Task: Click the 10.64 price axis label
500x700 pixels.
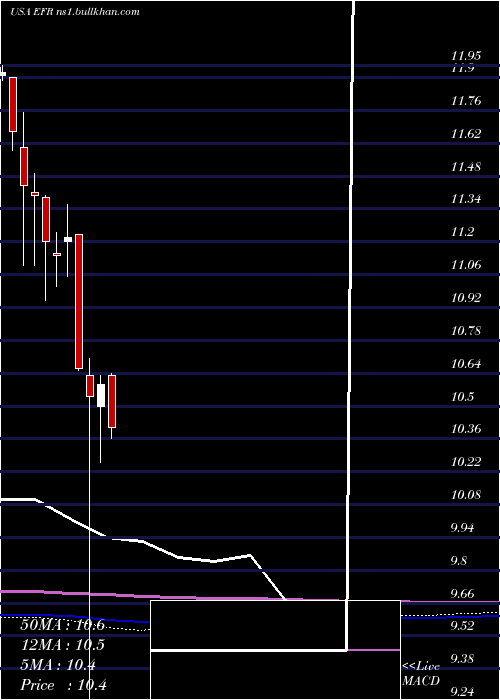Action: 466,364
